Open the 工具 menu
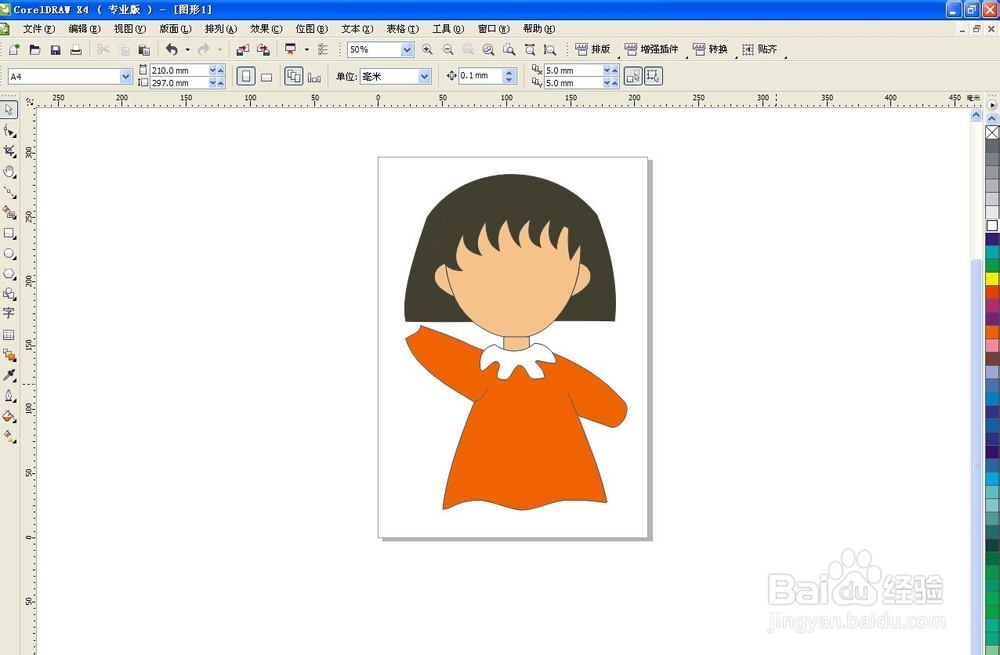Viewport: 1000px width, 655px height. click(x=448, y=29)
